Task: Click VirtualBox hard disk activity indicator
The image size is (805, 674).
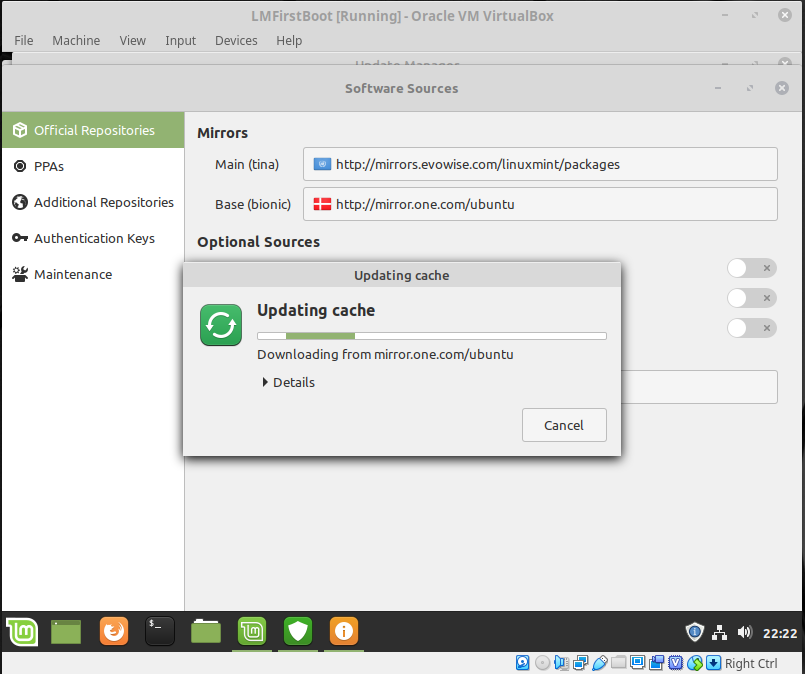Action: coord(522,663)
